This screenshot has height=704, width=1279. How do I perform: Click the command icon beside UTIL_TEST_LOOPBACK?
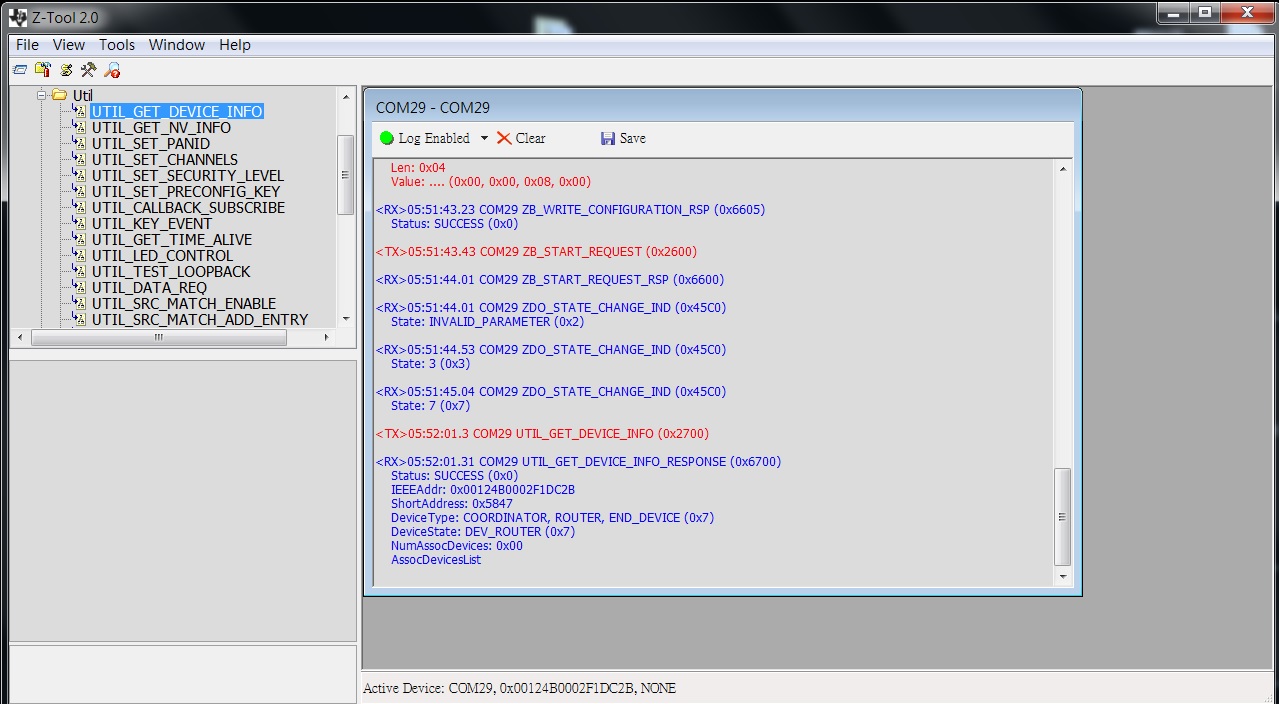[x=80, y=271]
